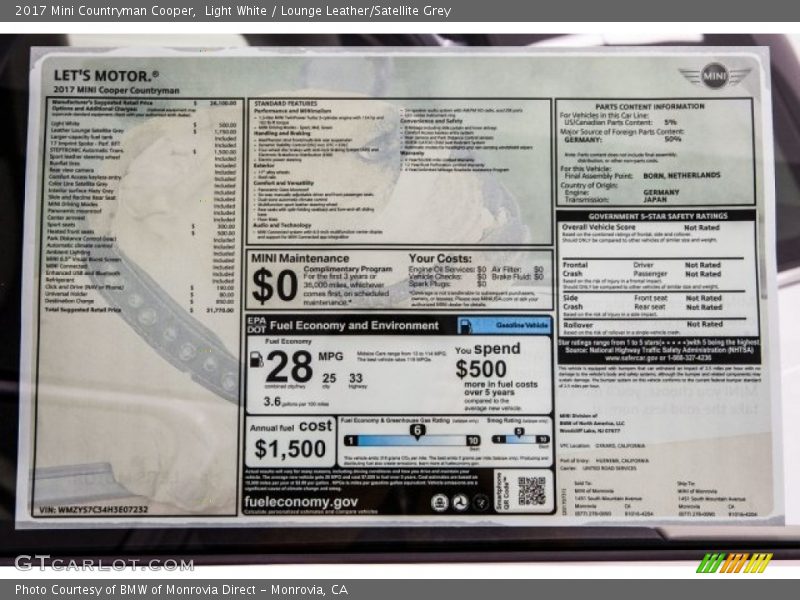Click greenhouse gas rating marker 6

coord(417,432)
